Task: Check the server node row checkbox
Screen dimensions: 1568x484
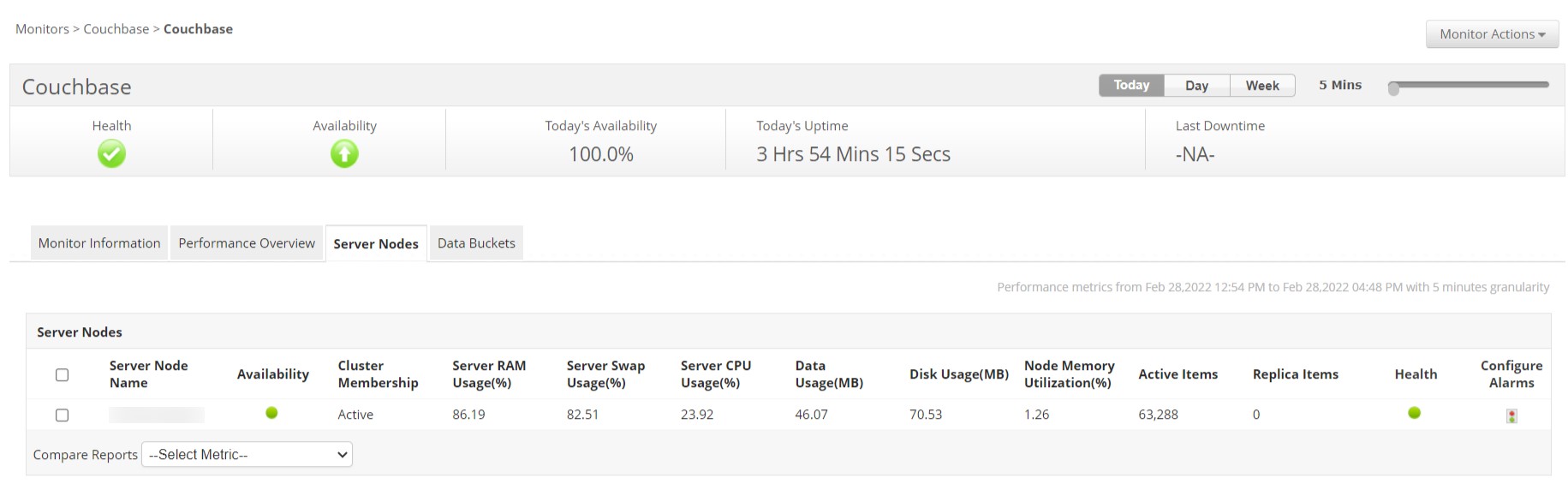Action: click(62, 415)
